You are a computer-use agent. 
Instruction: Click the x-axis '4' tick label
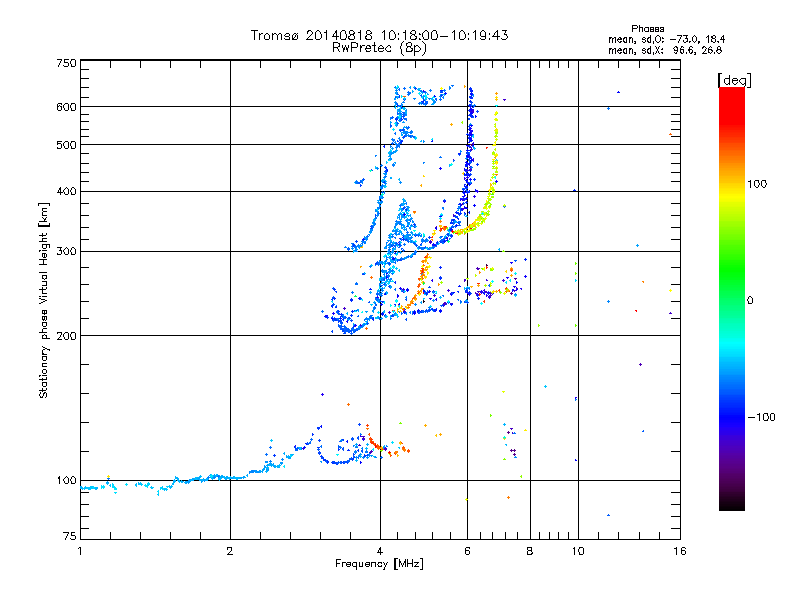(x=380, y=551)
